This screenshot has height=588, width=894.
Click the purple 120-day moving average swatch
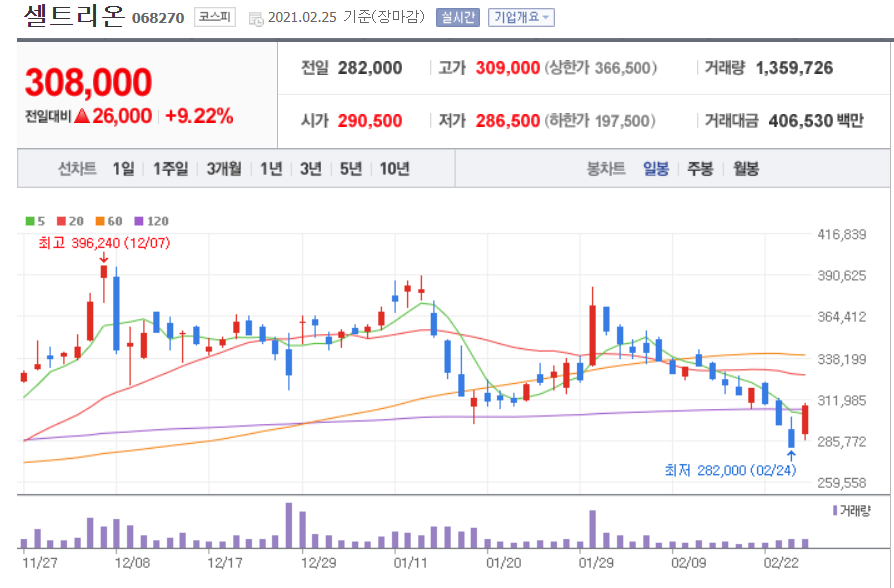139,221
